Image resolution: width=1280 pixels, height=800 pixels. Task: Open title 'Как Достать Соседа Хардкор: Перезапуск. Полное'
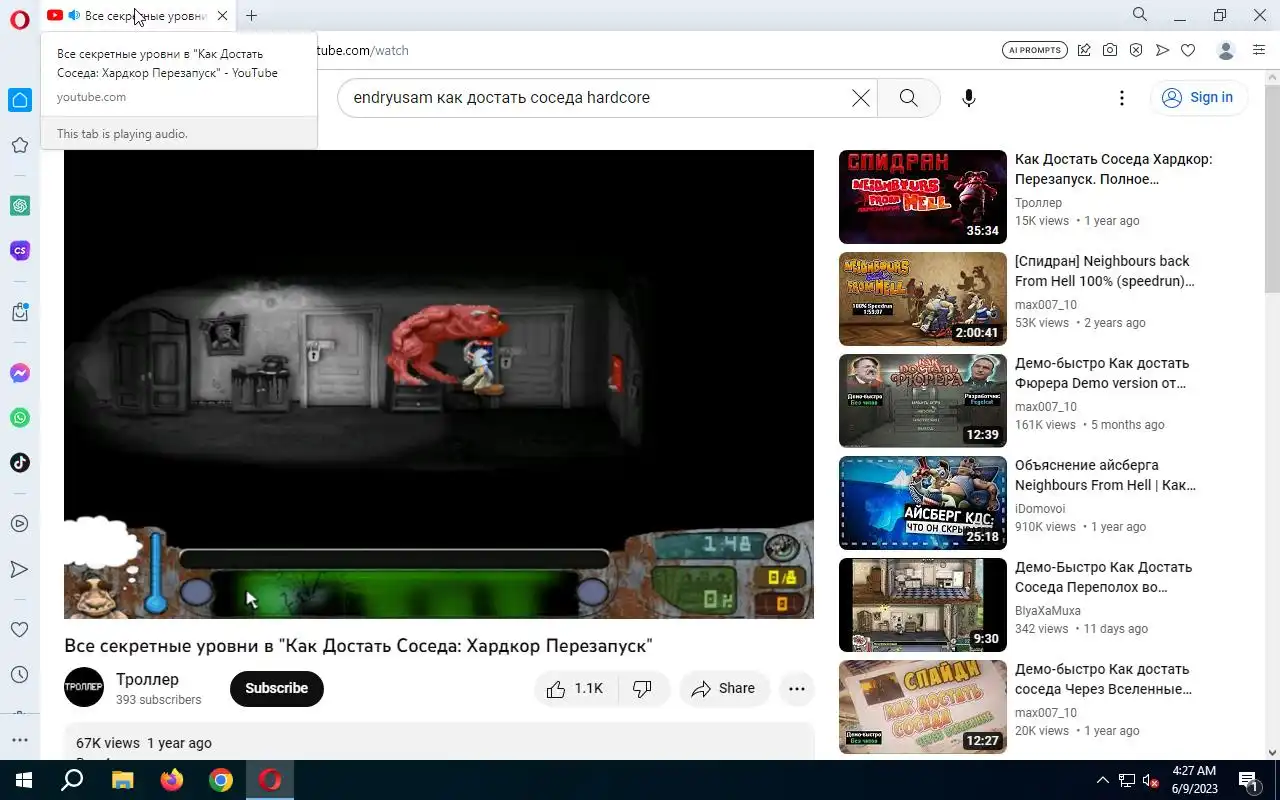(1113, 169)
